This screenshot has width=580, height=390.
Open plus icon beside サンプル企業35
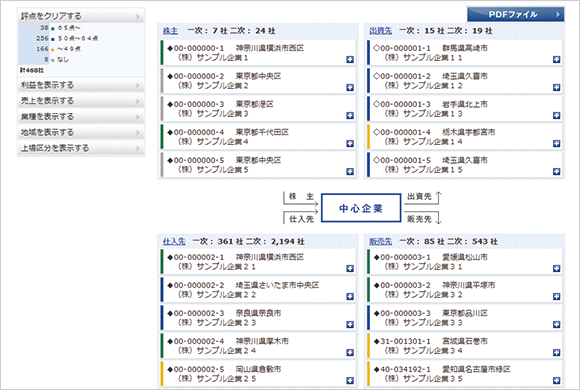click(x=556, y=380)
